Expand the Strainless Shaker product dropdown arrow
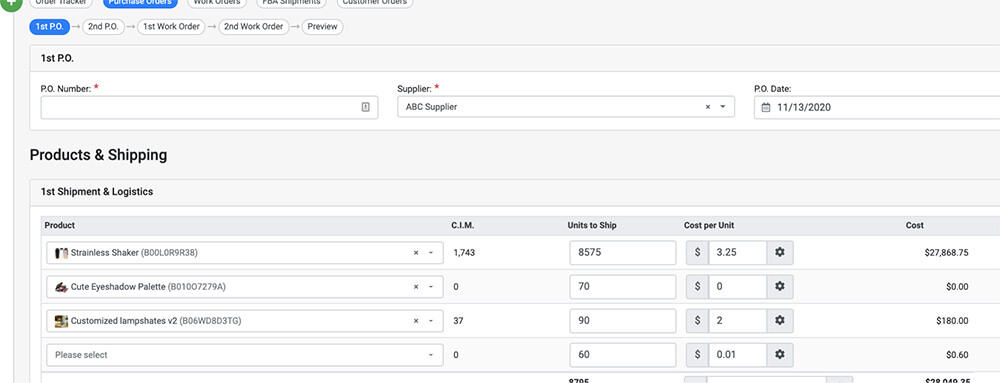This screenshot has height=383, width=1000. pos(431,252)
